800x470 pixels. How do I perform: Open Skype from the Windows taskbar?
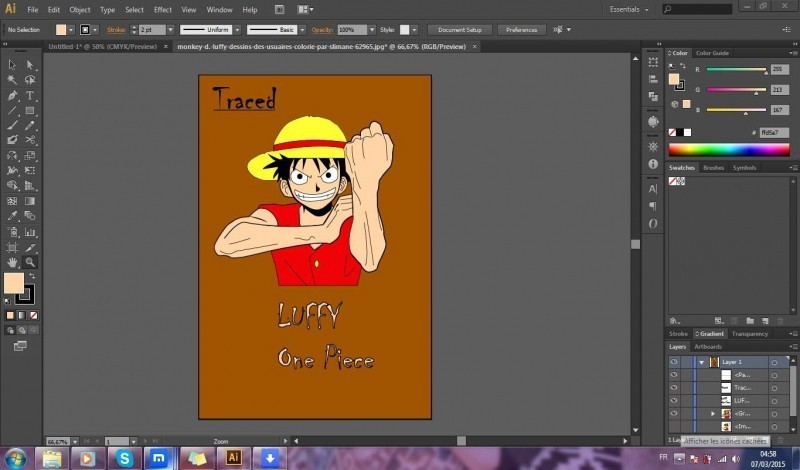pyautogui.click(x=124, y=458)
